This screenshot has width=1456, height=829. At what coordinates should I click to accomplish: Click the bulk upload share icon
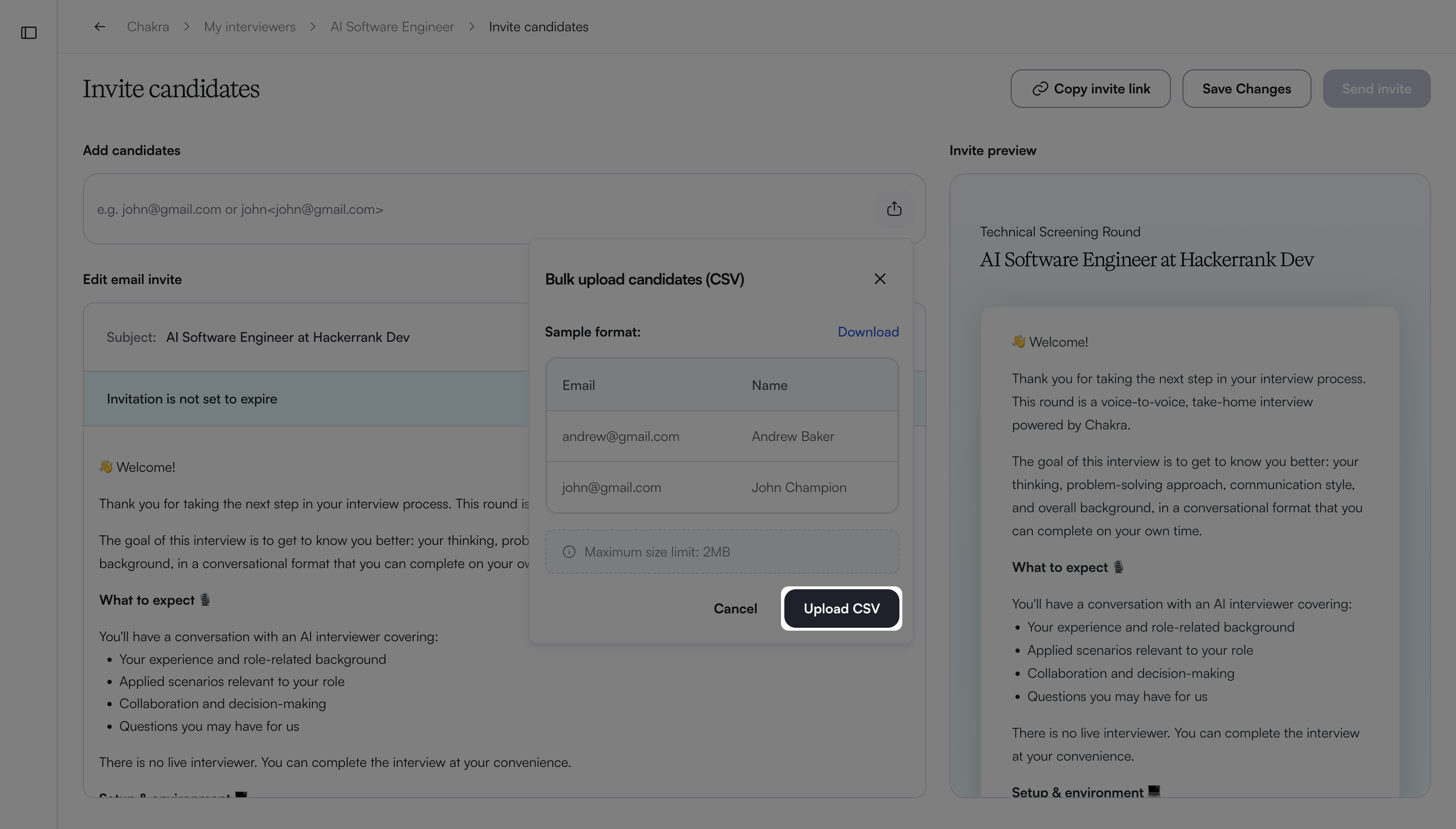click(894, 209)
